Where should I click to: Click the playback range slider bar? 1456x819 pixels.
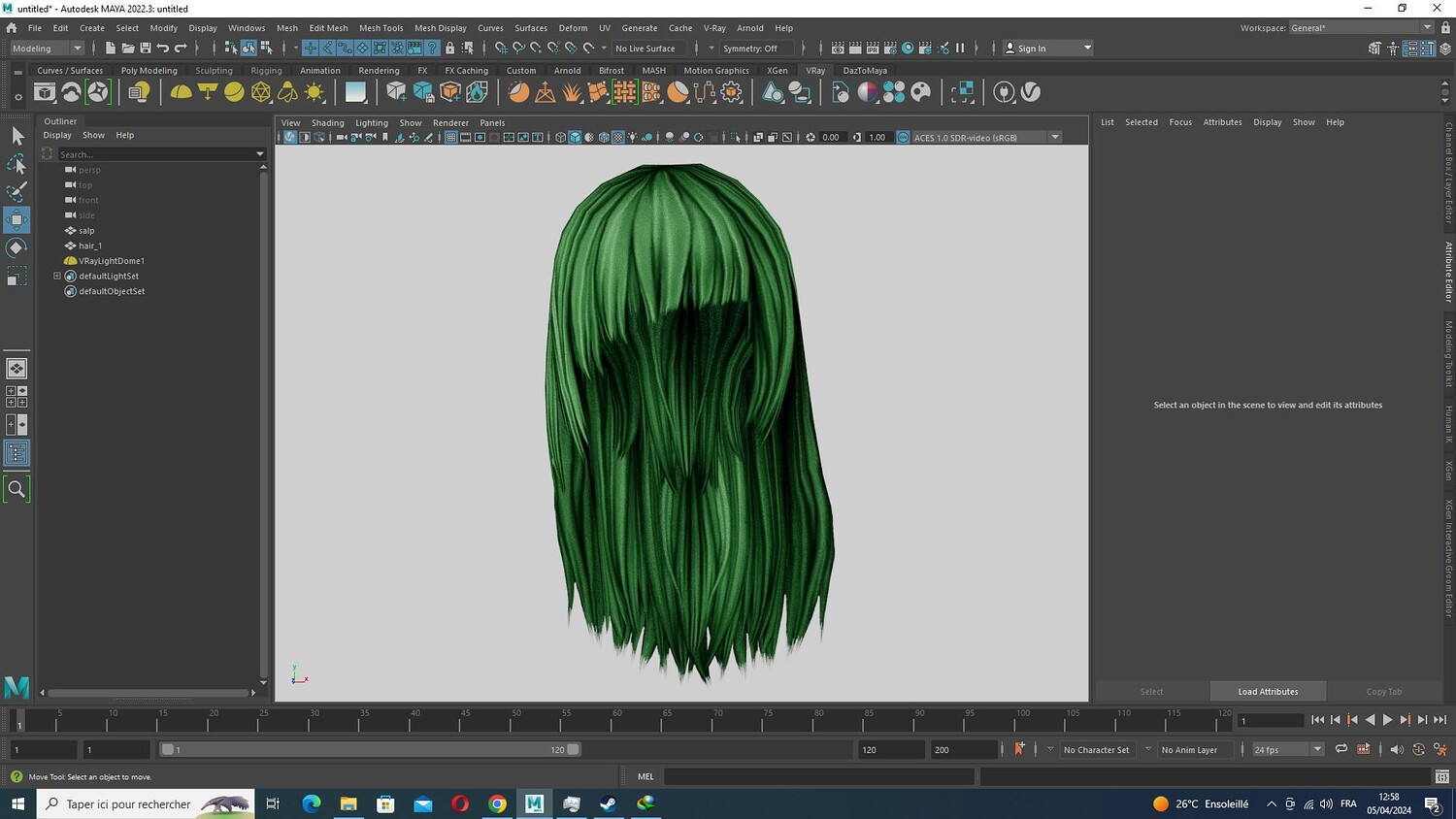(369, 749)
